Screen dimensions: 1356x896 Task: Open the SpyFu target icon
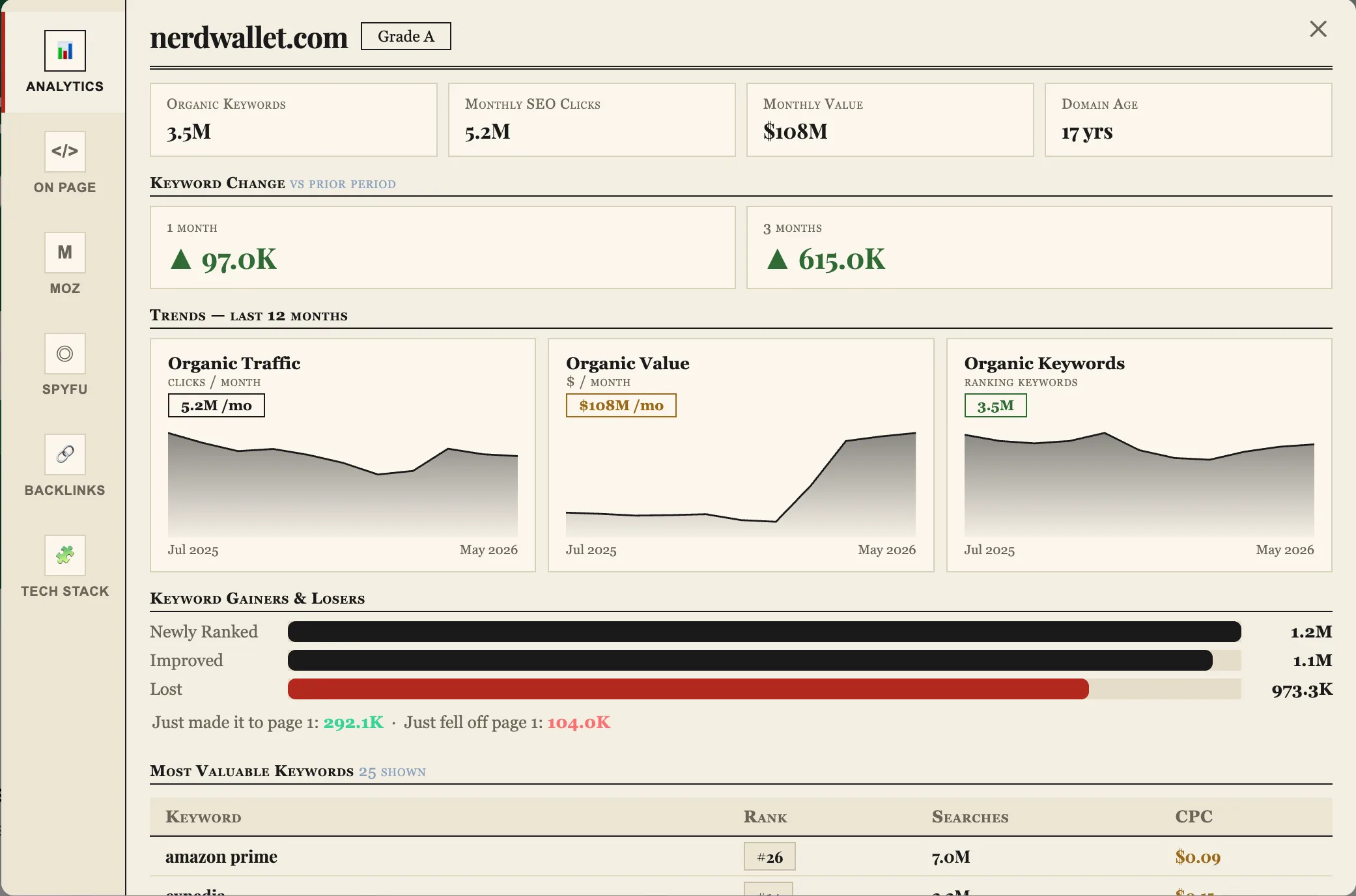click(x=65, y=354)
